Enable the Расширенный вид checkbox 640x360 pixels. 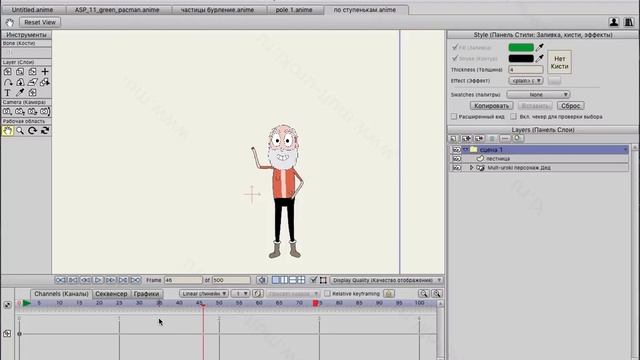click(454, 116)
